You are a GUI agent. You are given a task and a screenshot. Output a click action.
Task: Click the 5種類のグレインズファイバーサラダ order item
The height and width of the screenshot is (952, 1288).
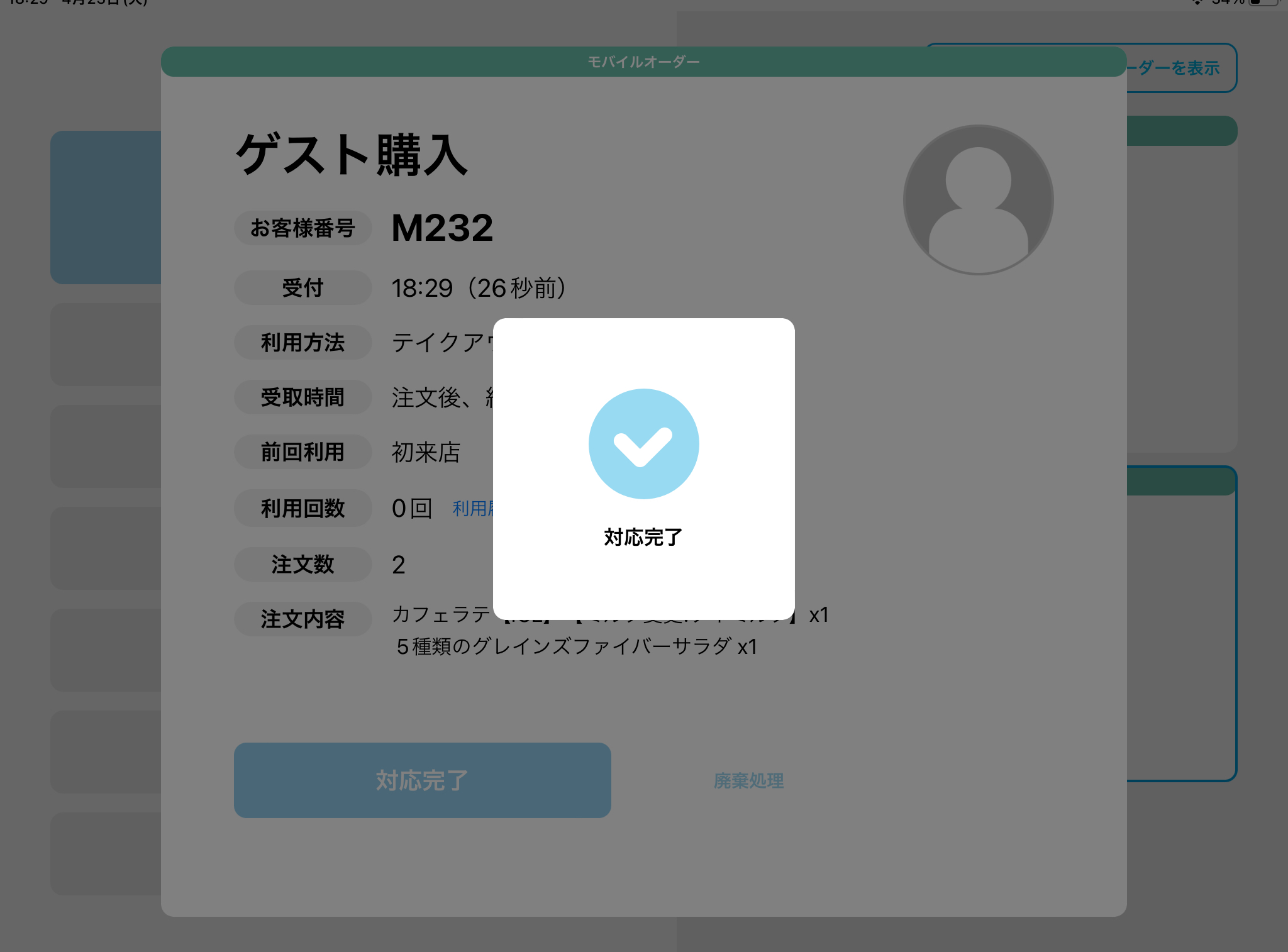pos(575,646)
